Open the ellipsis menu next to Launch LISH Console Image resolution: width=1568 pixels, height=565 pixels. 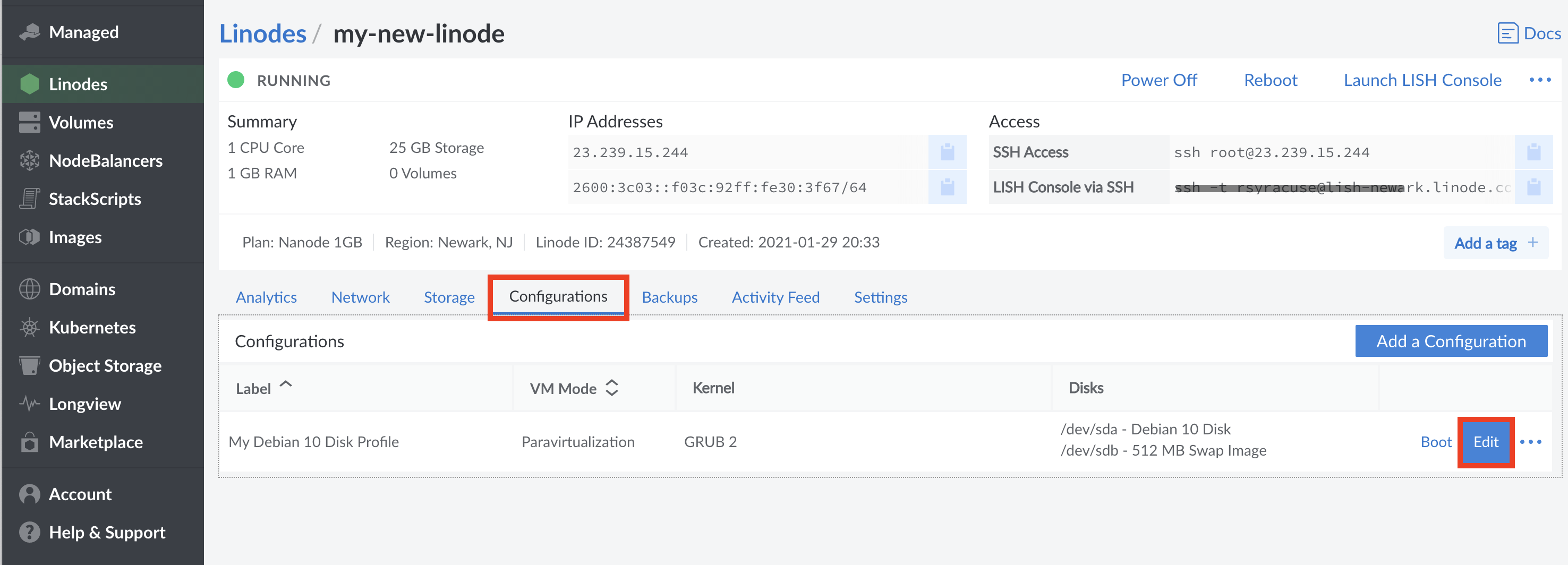click(1540, 80)
